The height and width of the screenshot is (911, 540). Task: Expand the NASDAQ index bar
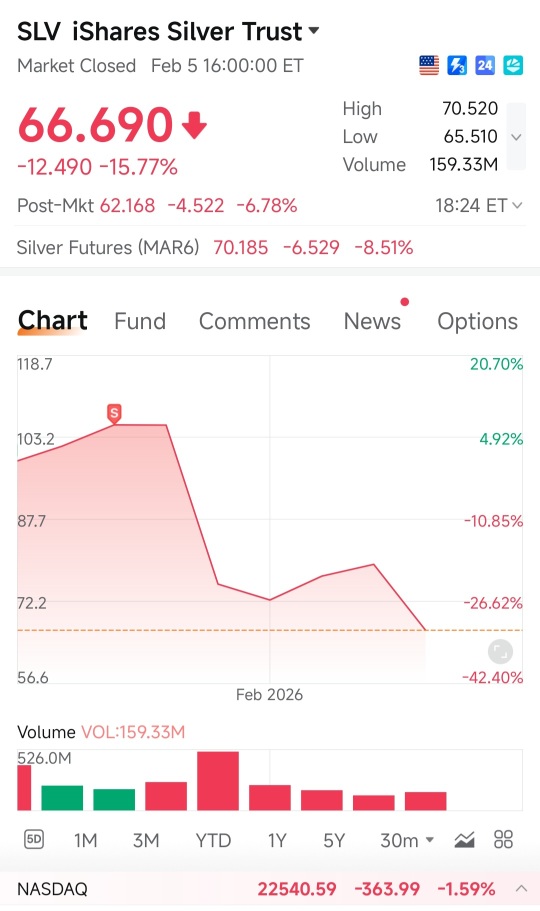(x=521, y=888)
